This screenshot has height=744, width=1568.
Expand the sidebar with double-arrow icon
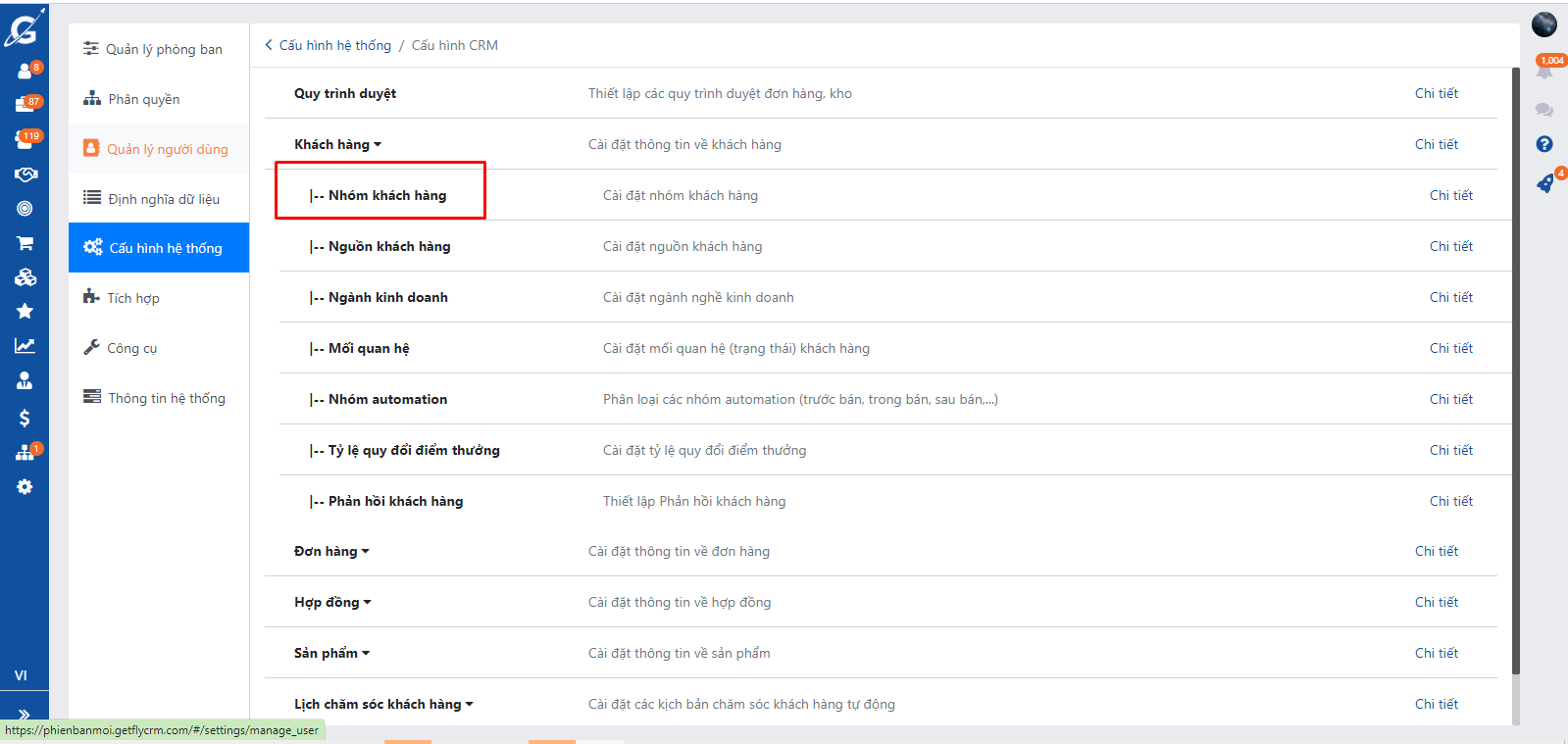coord(25,715)
